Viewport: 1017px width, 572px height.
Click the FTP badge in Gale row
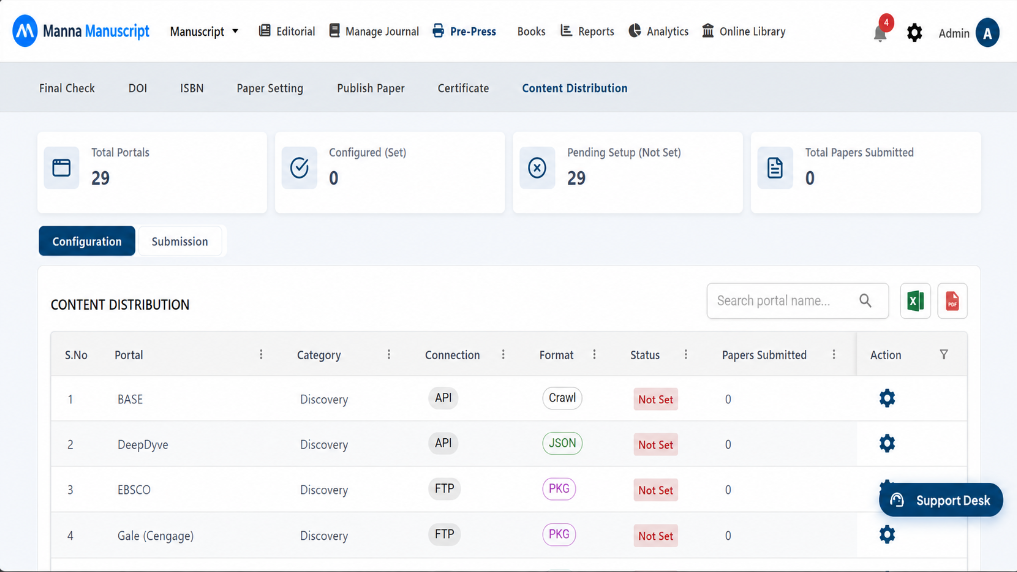[444, 534]
